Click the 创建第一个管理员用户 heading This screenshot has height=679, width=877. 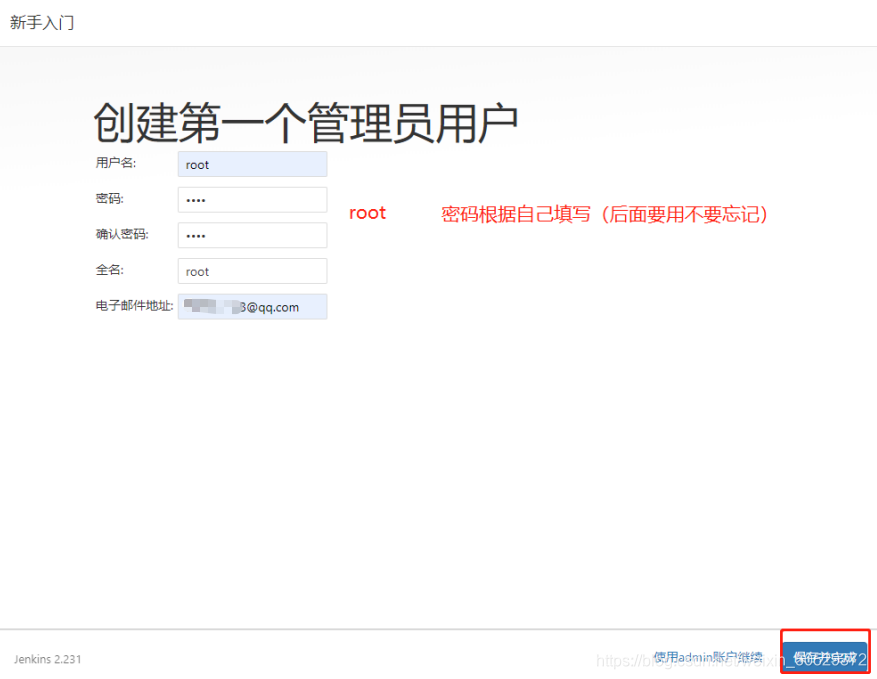point(305,123)
